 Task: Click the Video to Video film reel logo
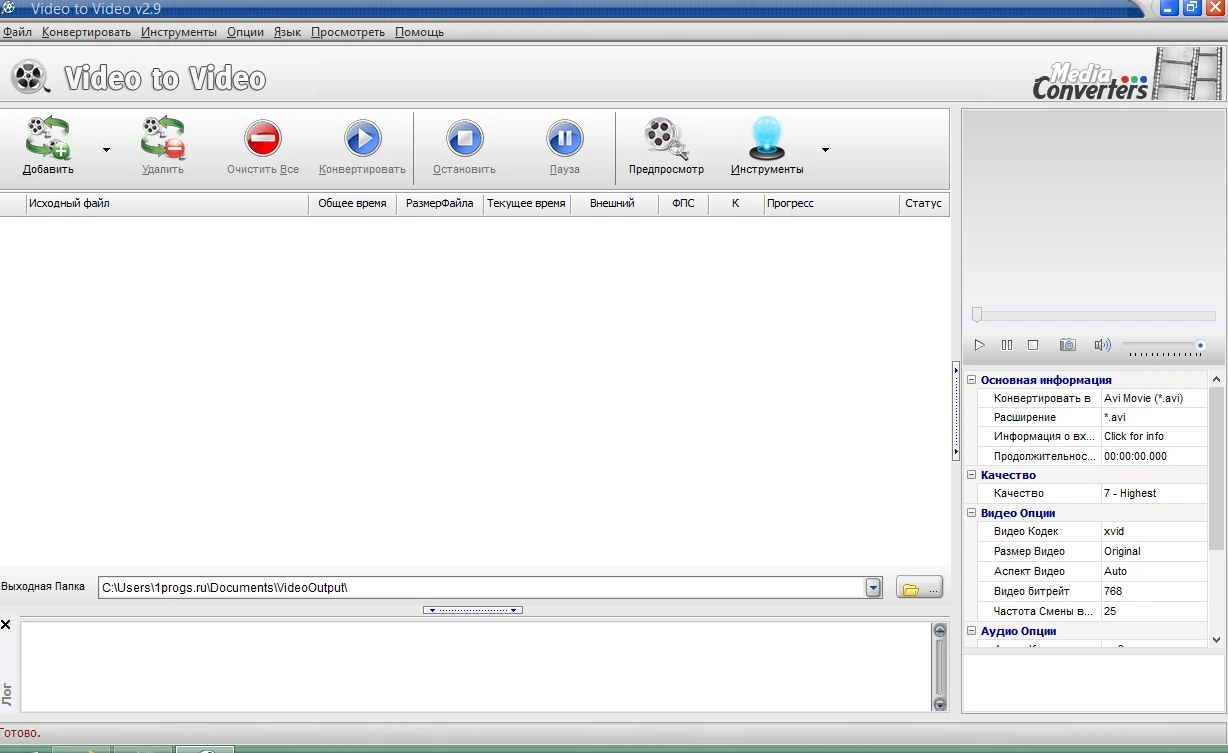[x=31, y=77]
